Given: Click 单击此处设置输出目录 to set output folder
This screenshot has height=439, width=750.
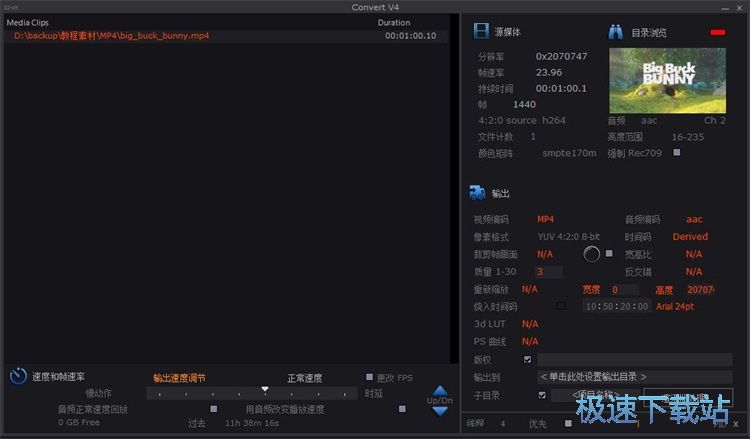Looking at the screenshot, I should pyautogui.click(x=635, y=377).
